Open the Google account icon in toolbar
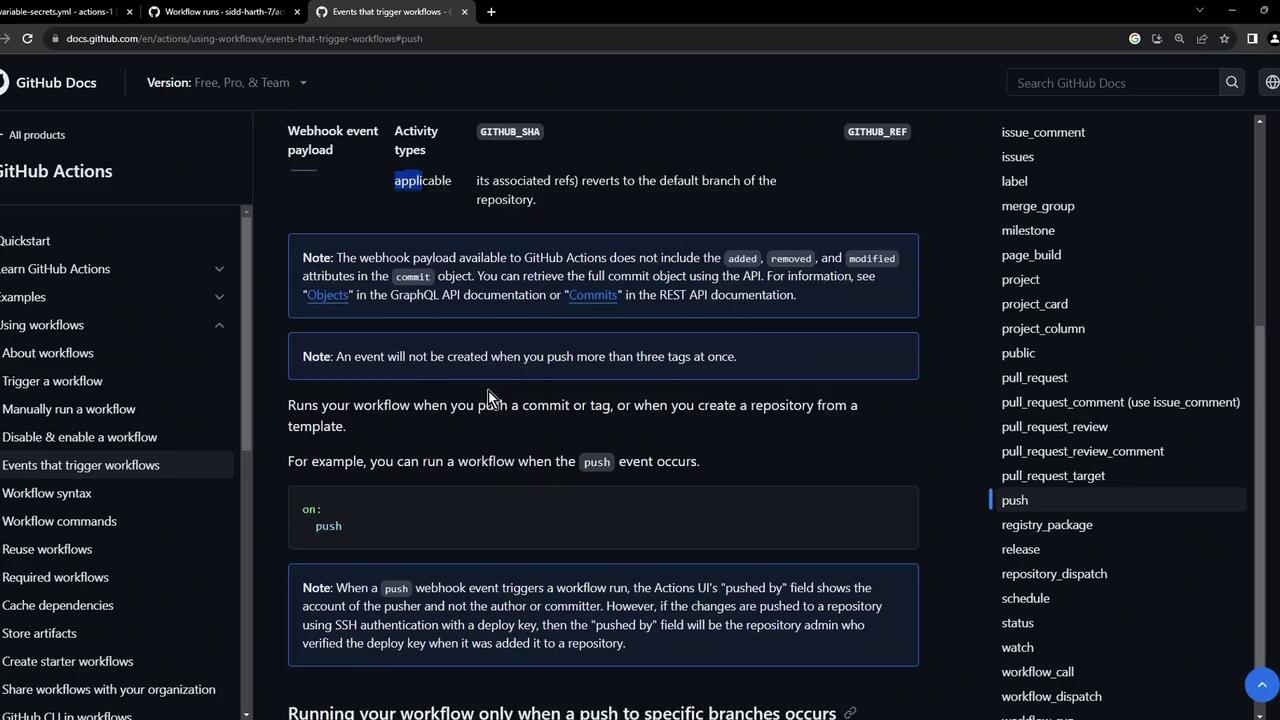 [1134, 38]
